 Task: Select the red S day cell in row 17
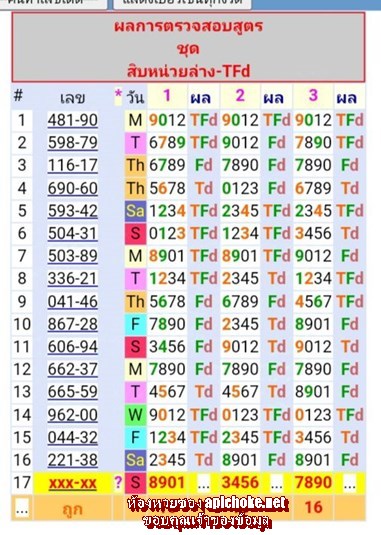135,483
